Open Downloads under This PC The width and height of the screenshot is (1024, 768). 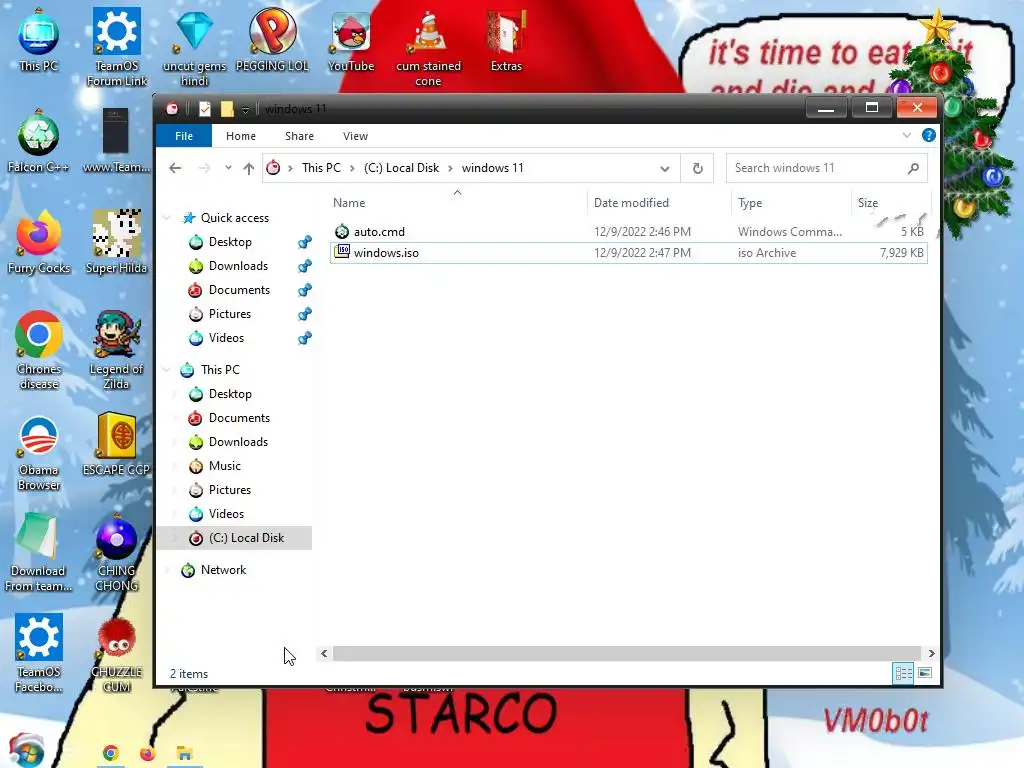[238, 442]
